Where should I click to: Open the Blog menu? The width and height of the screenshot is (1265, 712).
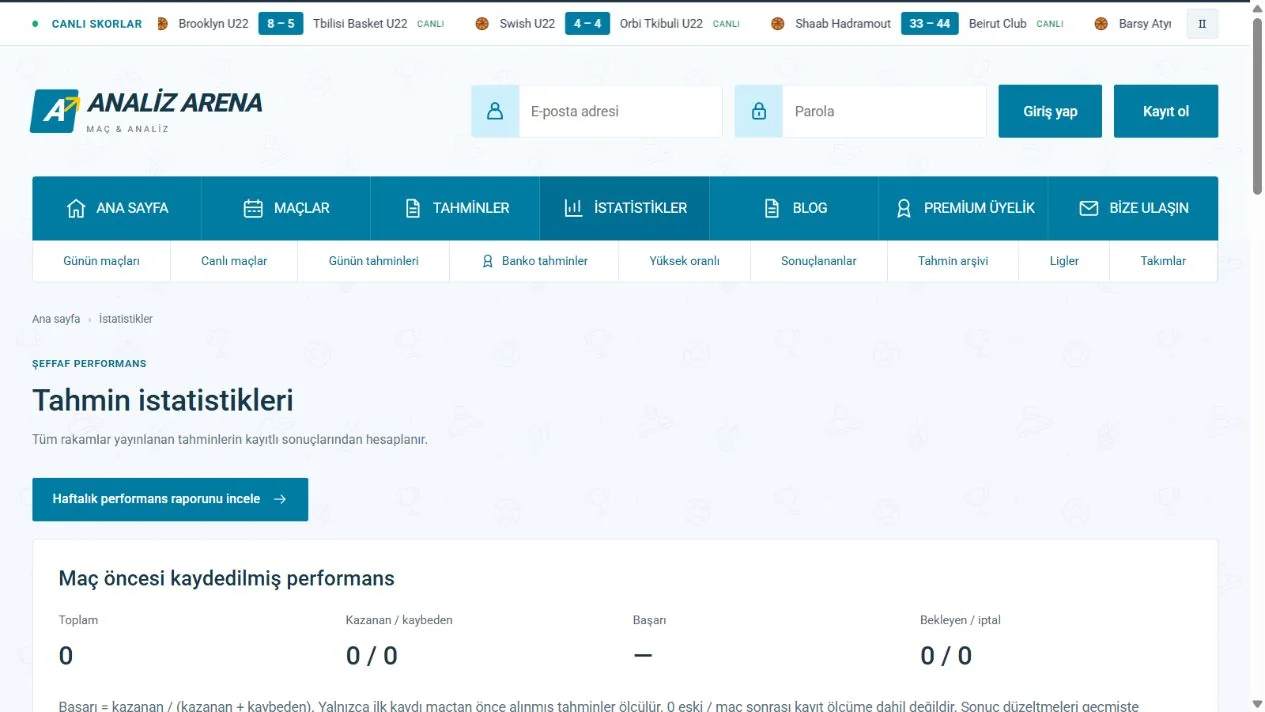pyautogui.click(x=794, y=208)
